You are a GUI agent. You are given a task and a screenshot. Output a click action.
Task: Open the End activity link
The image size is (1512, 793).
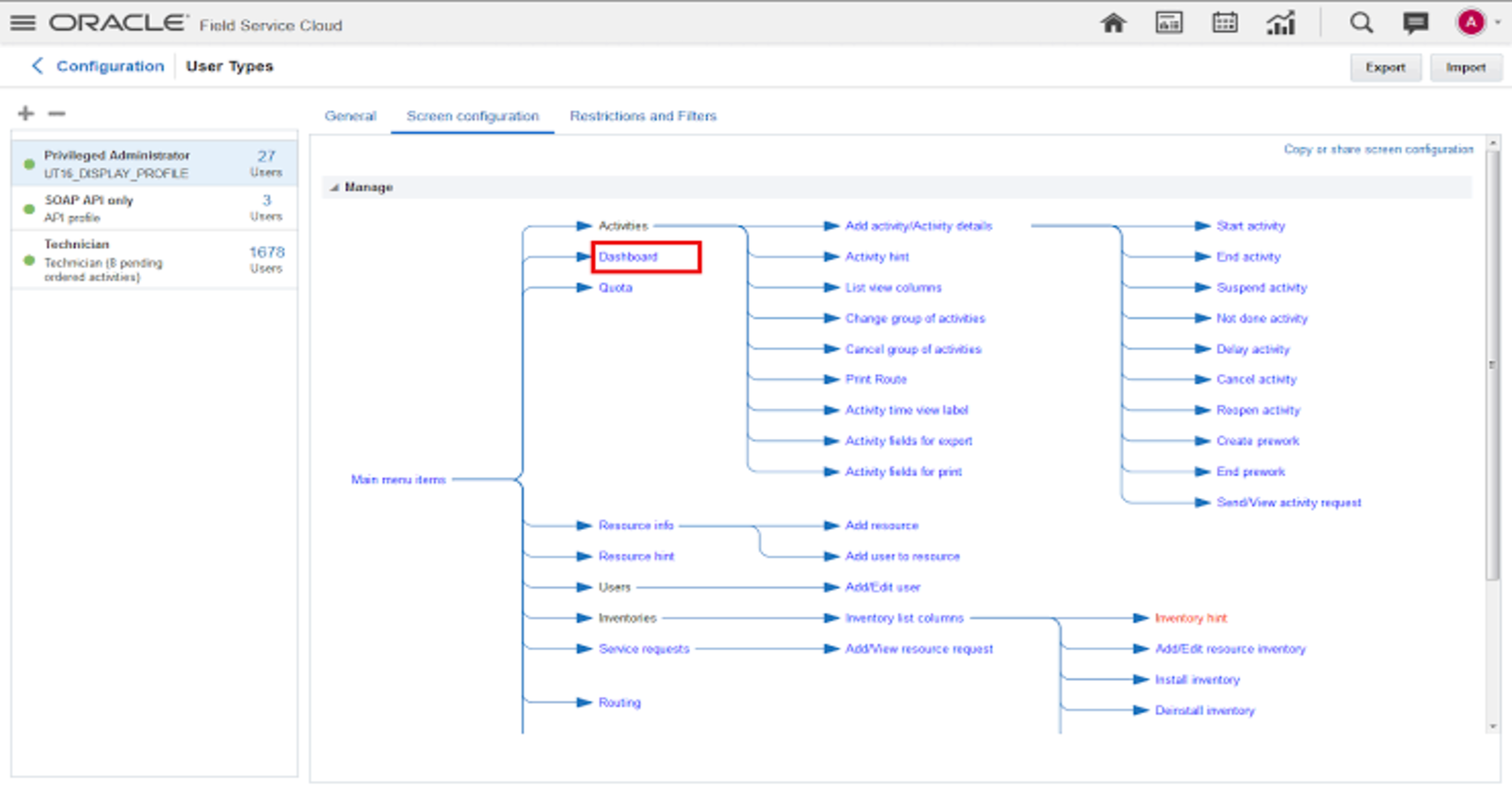1248,256
